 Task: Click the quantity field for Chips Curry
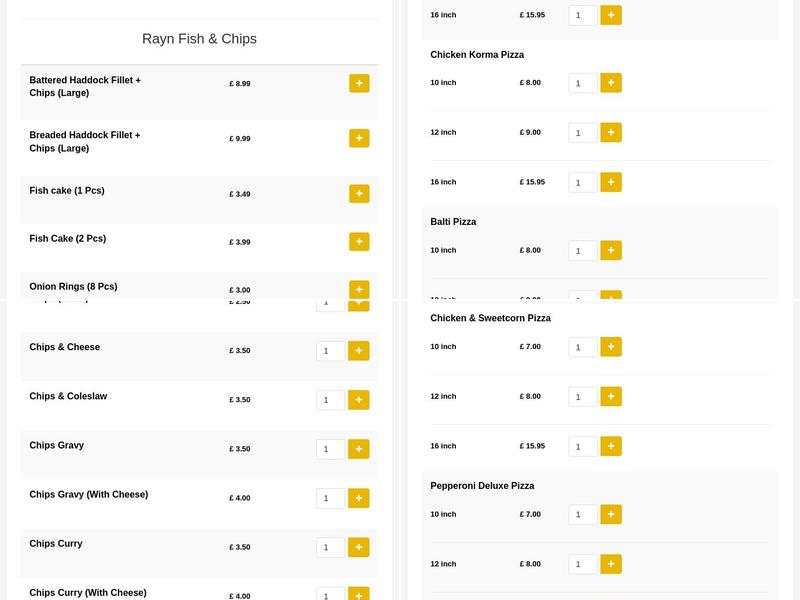330,547
